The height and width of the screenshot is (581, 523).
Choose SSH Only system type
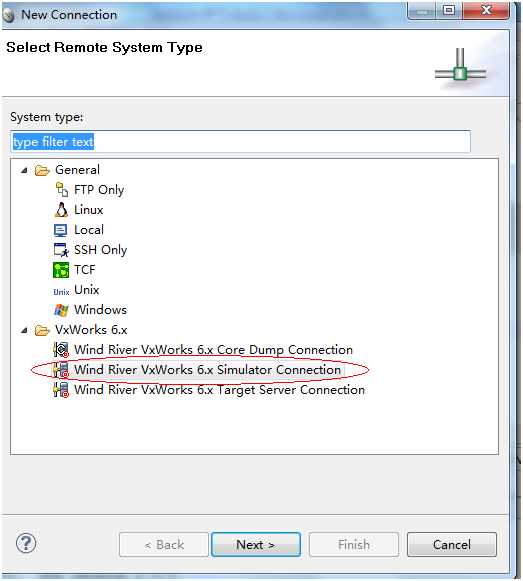click(x=100, y=250)
